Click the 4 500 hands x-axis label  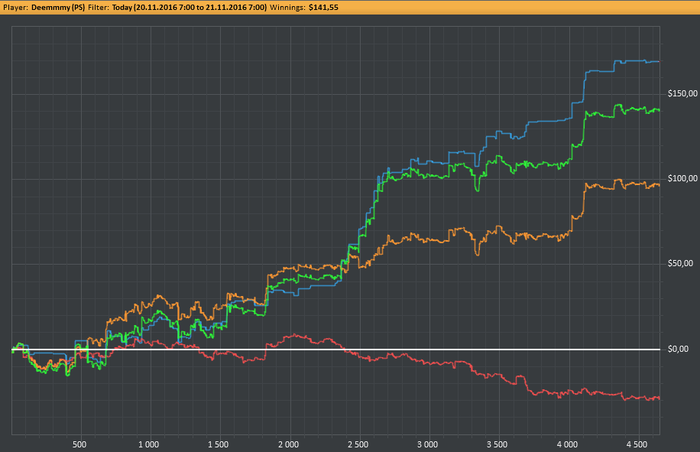[x=637, y=444]
